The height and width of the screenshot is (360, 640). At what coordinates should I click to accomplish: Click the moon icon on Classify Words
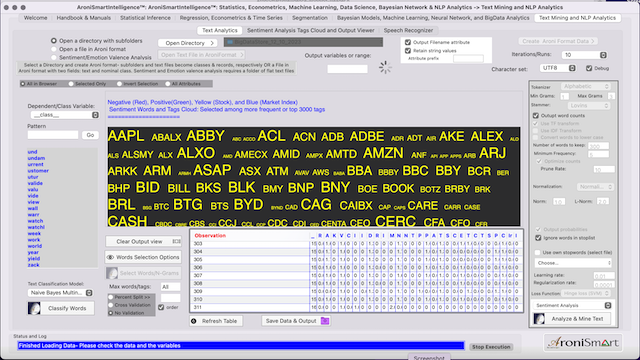coord(34,308)
